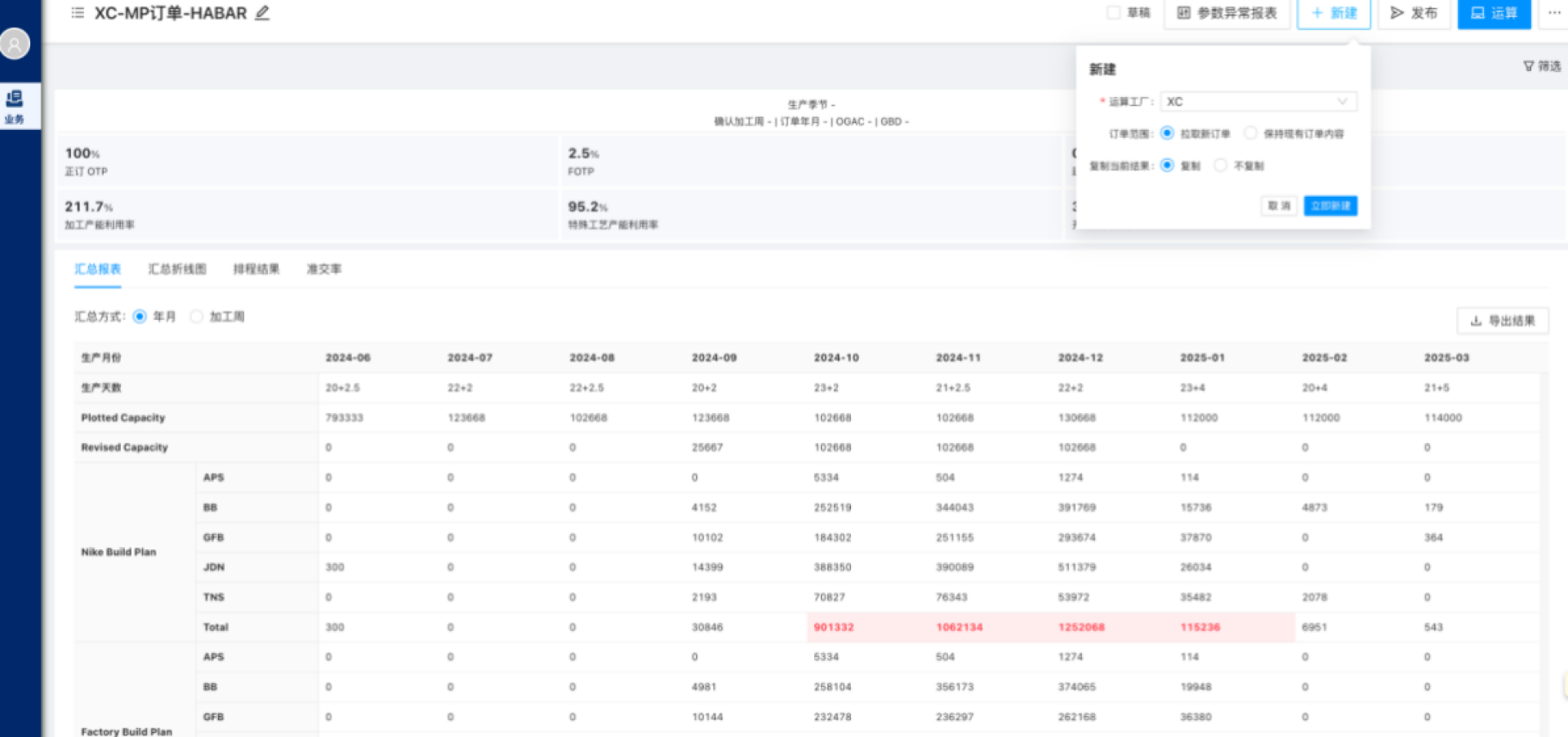This screenshot has width=1568, height=737.
Task: Click the 发布 publish button
Action: [1414, 13]
